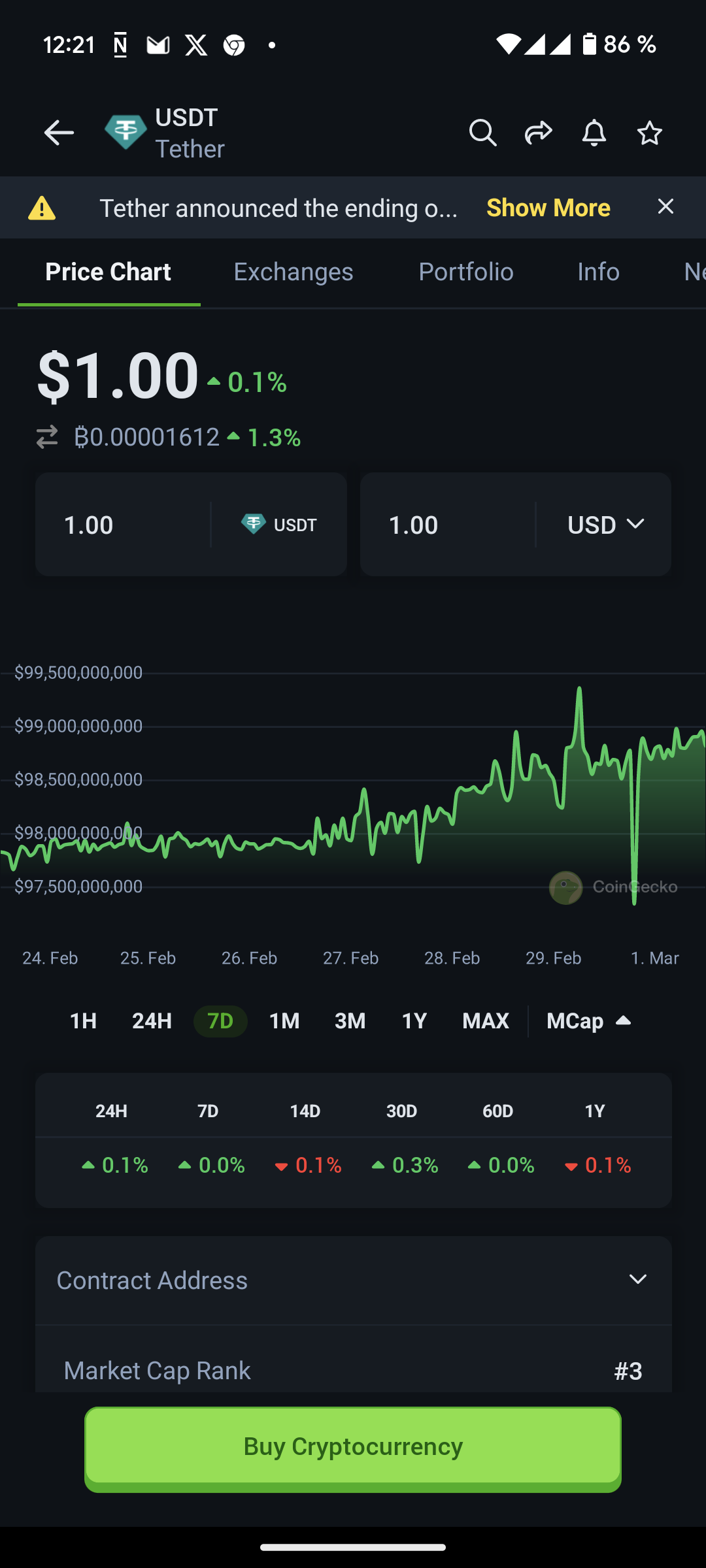Open the Info tab

[598, 272]
